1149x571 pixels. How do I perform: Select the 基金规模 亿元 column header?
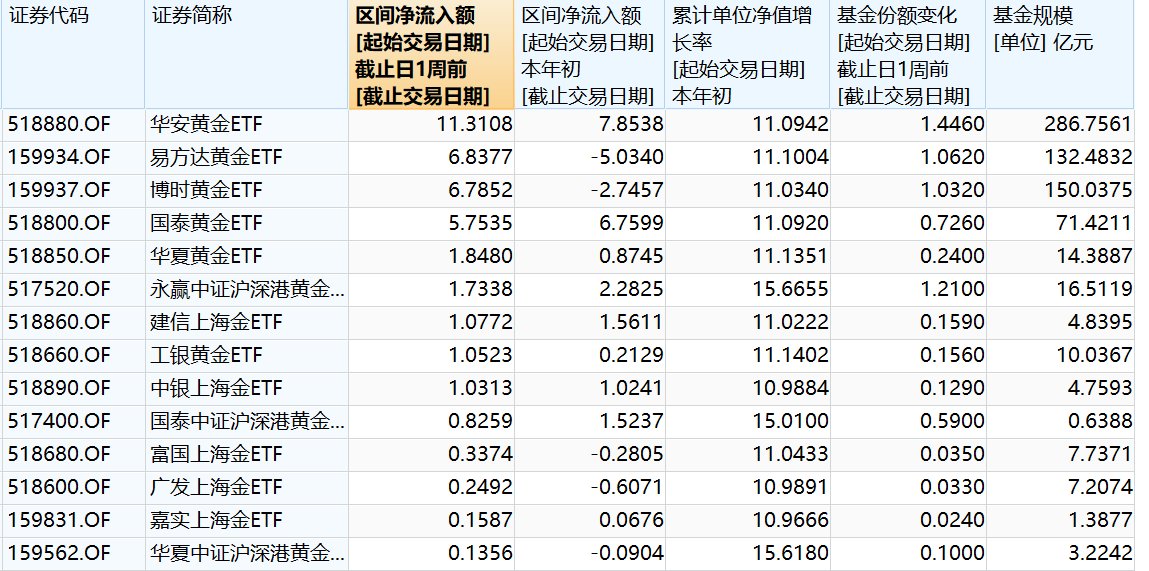(x=1060, y=54)
